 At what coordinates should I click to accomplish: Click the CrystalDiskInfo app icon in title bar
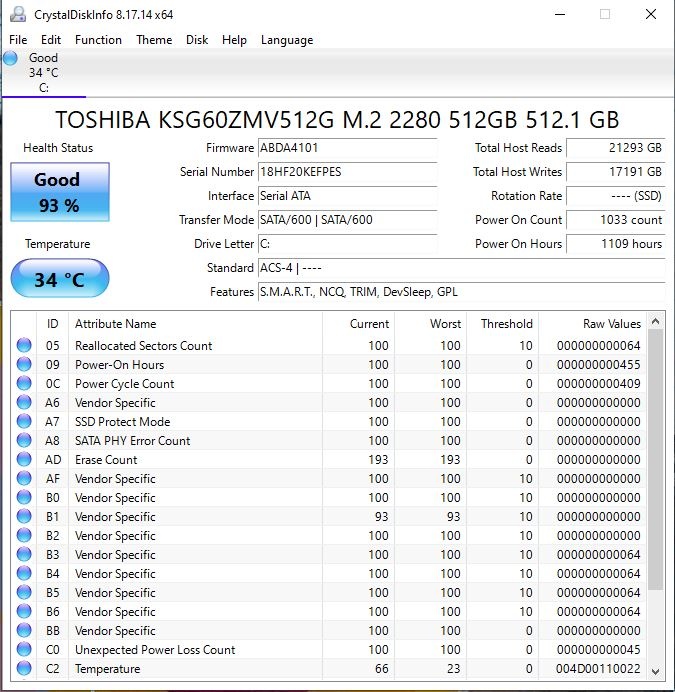pos(18,15)
